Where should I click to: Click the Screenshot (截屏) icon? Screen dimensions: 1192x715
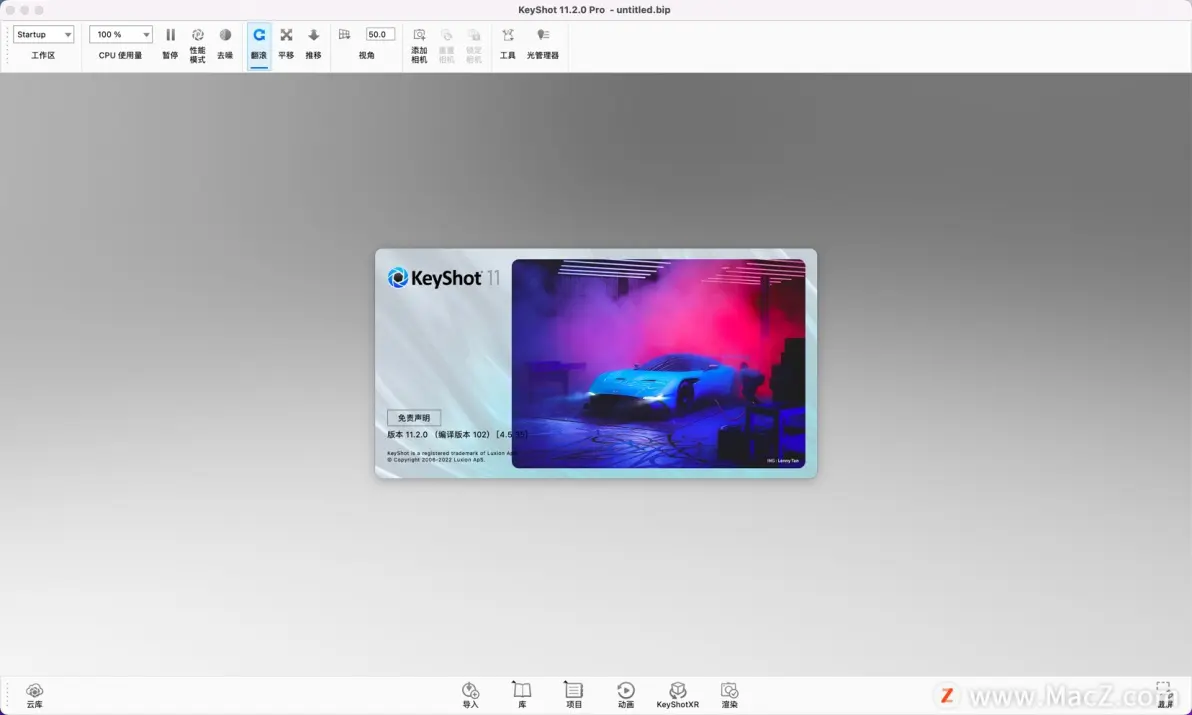pyautogui.click(x=1164, y=690)
